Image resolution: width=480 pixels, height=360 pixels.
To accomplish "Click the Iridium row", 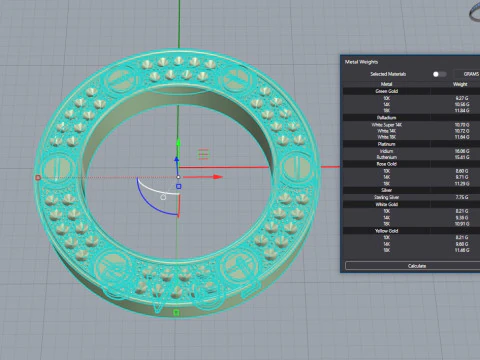I will (x=412, y=151).
